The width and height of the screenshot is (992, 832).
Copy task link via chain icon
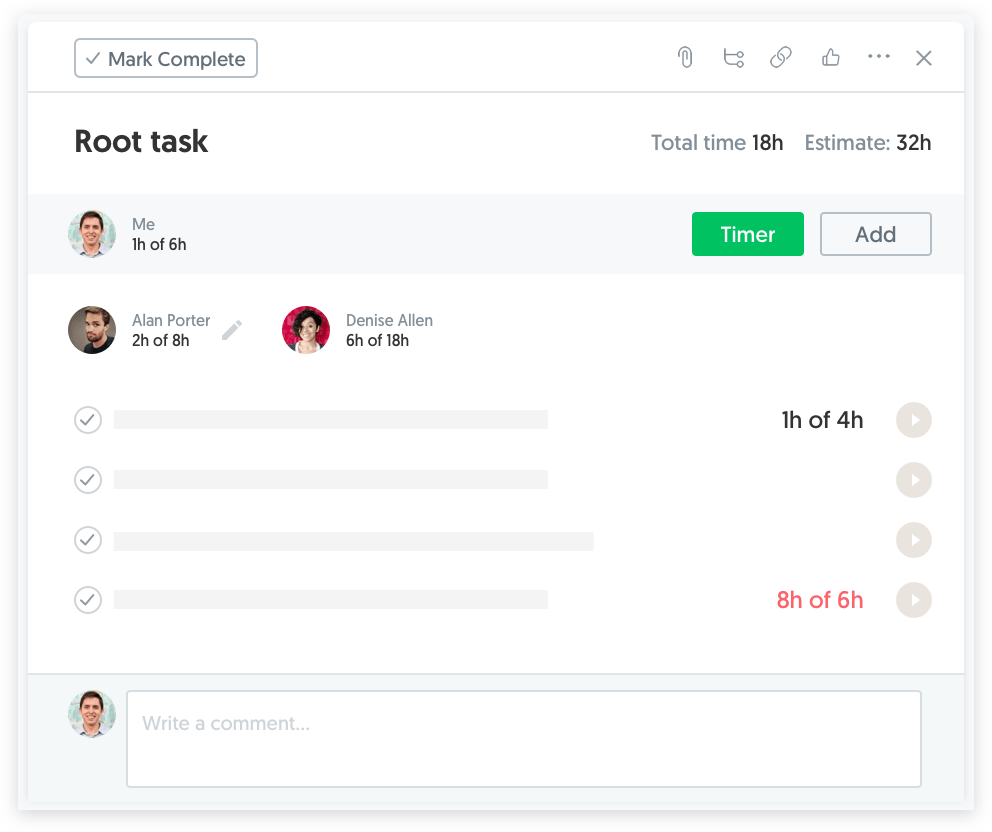tap(781, 58)
